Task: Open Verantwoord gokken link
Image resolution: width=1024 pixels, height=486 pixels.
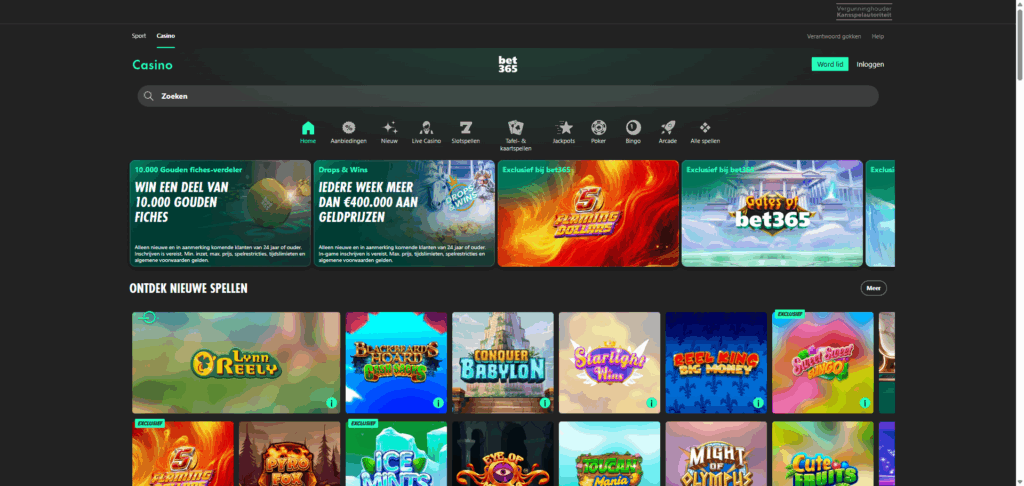Action: [833, 37]
